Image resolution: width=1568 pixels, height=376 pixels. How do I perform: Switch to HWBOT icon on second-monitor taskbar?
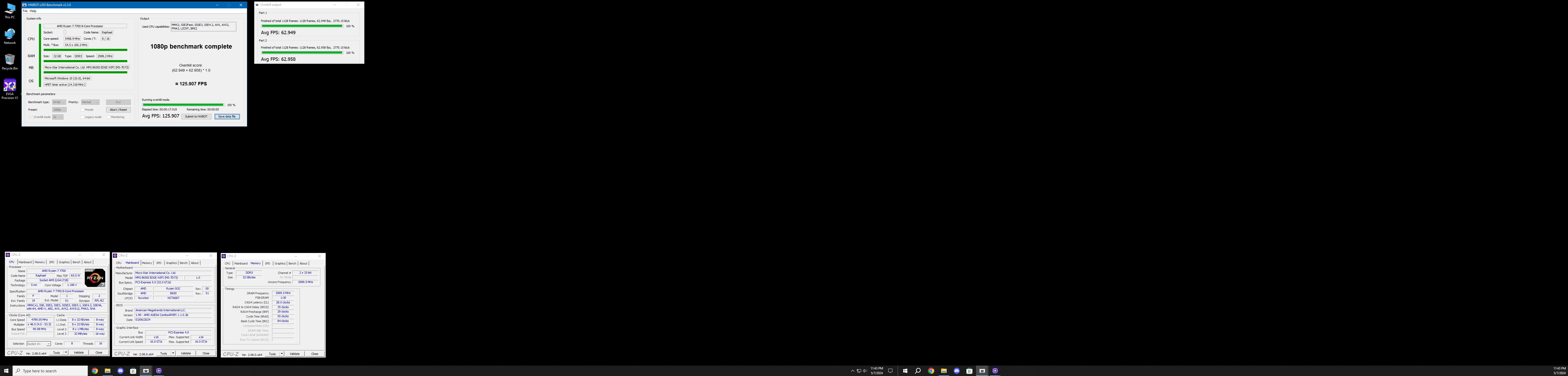(x=982, y=371)
